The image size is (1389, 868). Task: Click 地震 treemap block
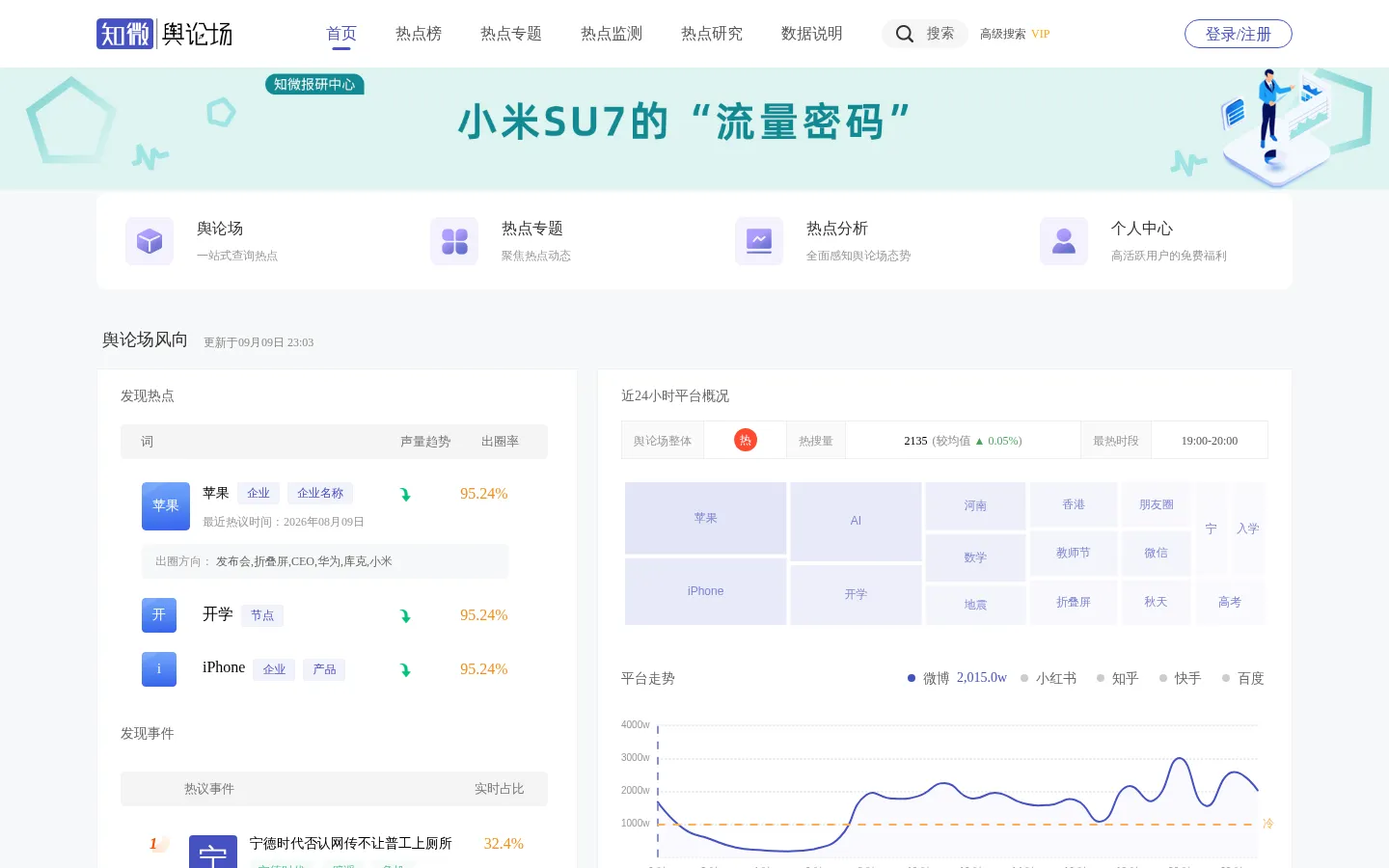tap(975, 605)
